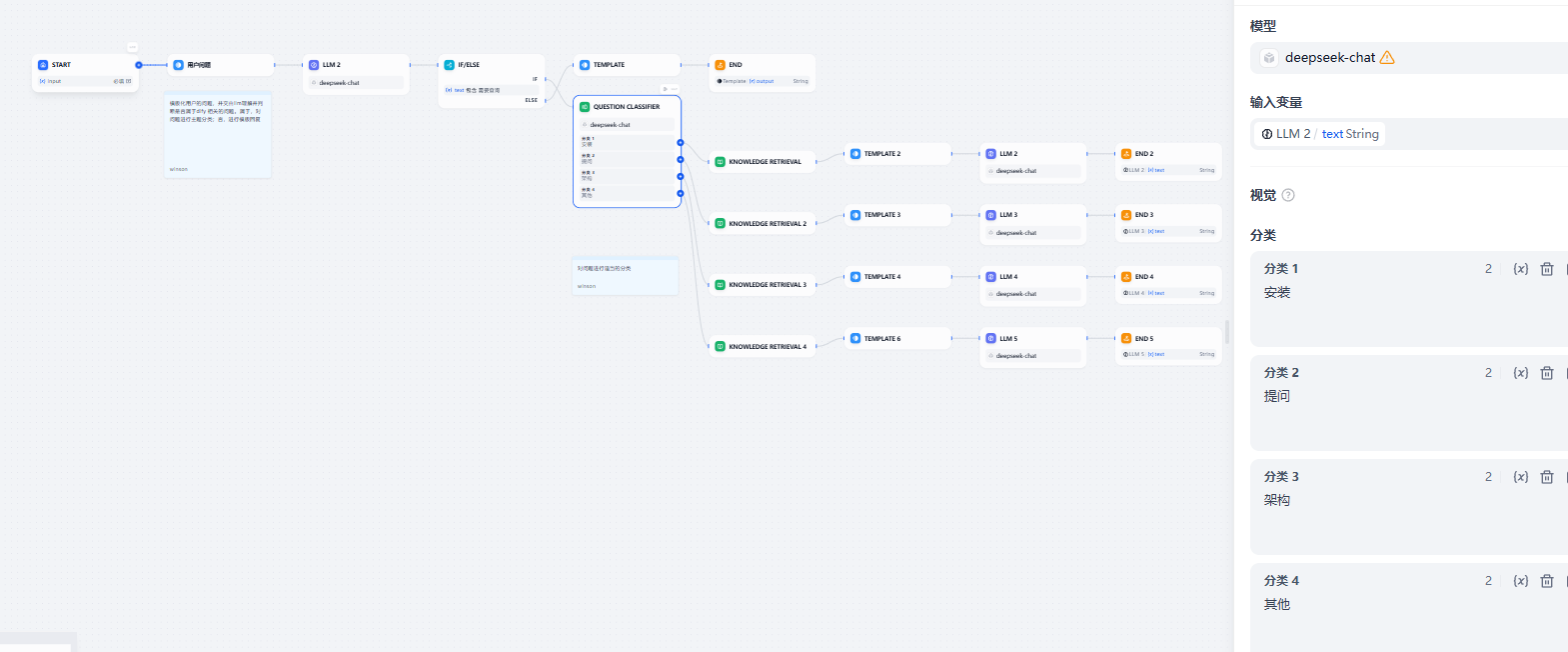Insert variable in 分类 1 via {x} icon
The height and width of the screenshot is (652, 1568).
(x=1521, y=269)
